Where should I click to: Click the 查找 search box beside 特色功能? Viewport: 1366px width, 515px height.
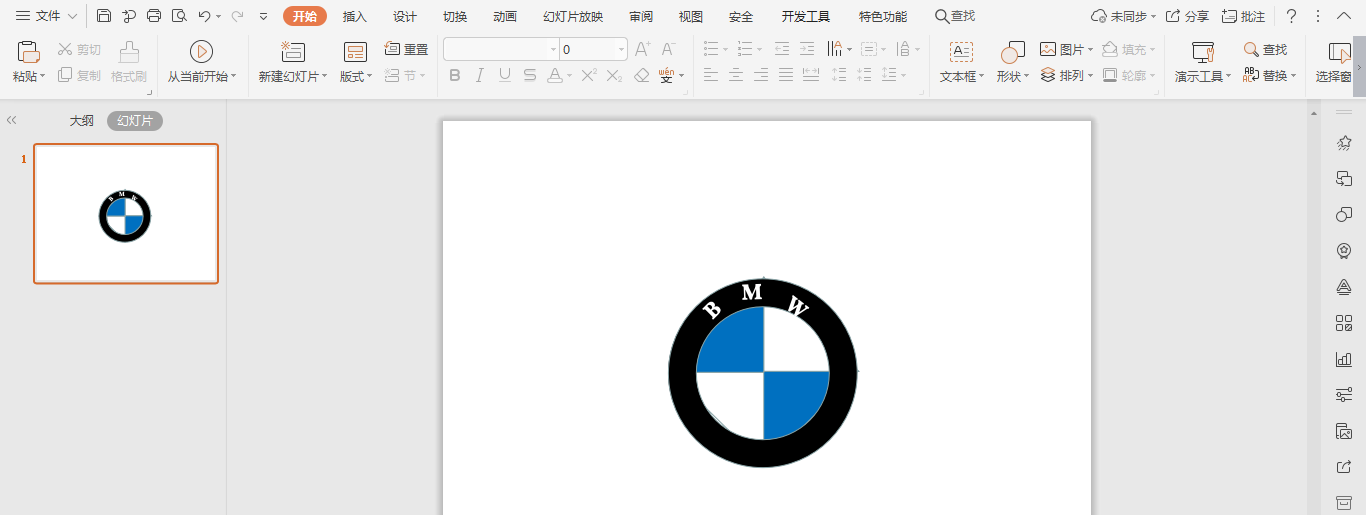(x=955, y=16)
